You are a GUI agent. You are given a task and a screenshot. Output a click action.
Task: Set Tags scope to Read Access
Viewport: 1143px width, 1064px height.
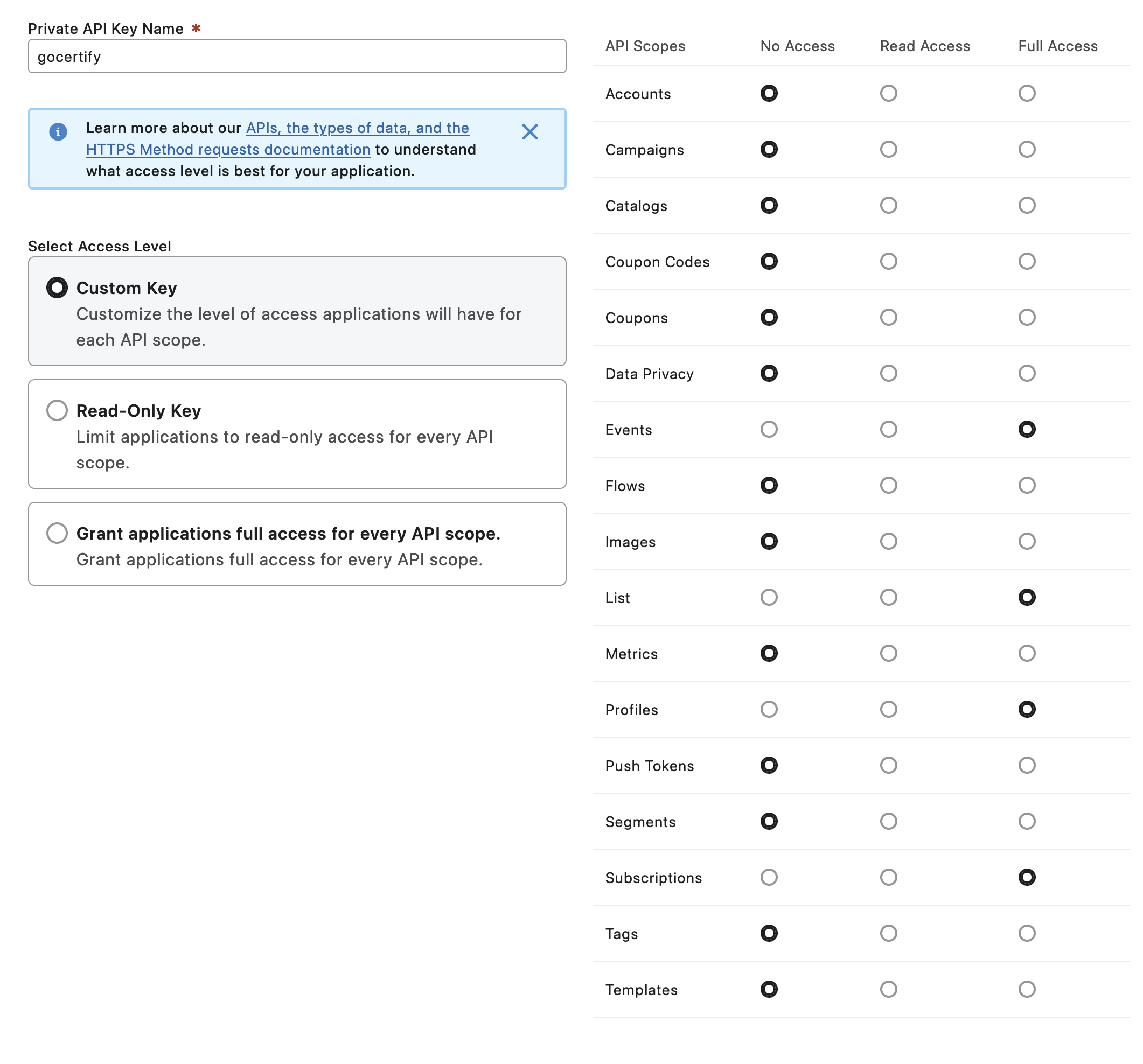[x=888, y=933]
